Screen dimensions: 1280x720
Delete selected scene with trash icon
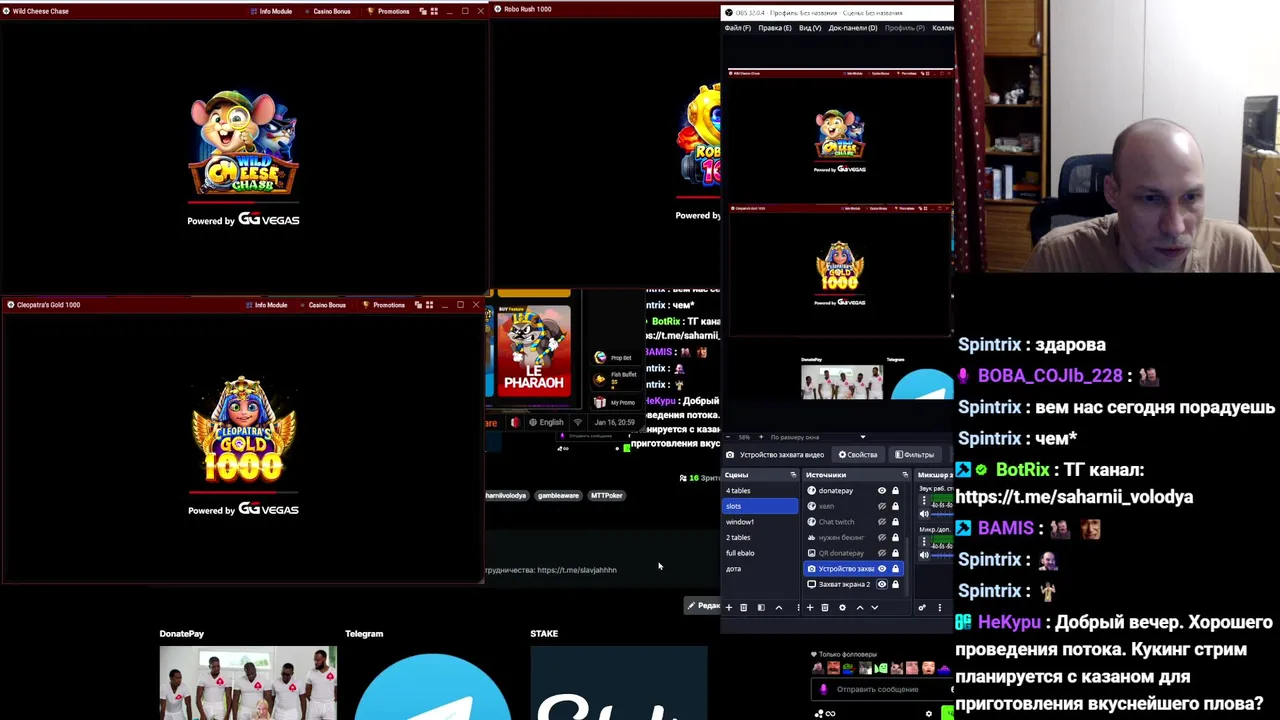[744, 608]
